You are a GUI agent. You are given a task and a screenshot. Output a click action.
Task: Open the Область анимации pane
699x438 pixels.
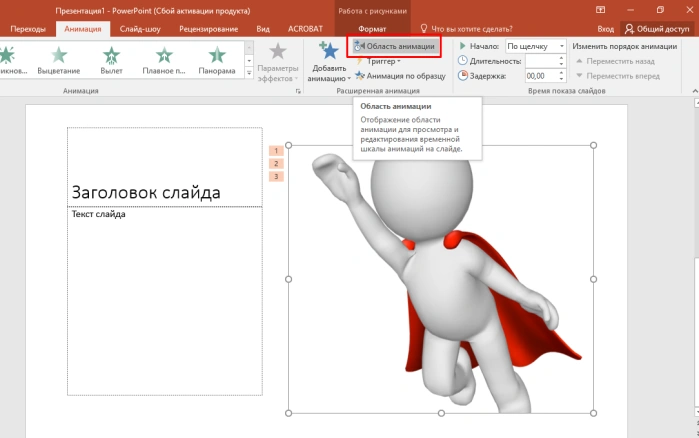[395, 46]
